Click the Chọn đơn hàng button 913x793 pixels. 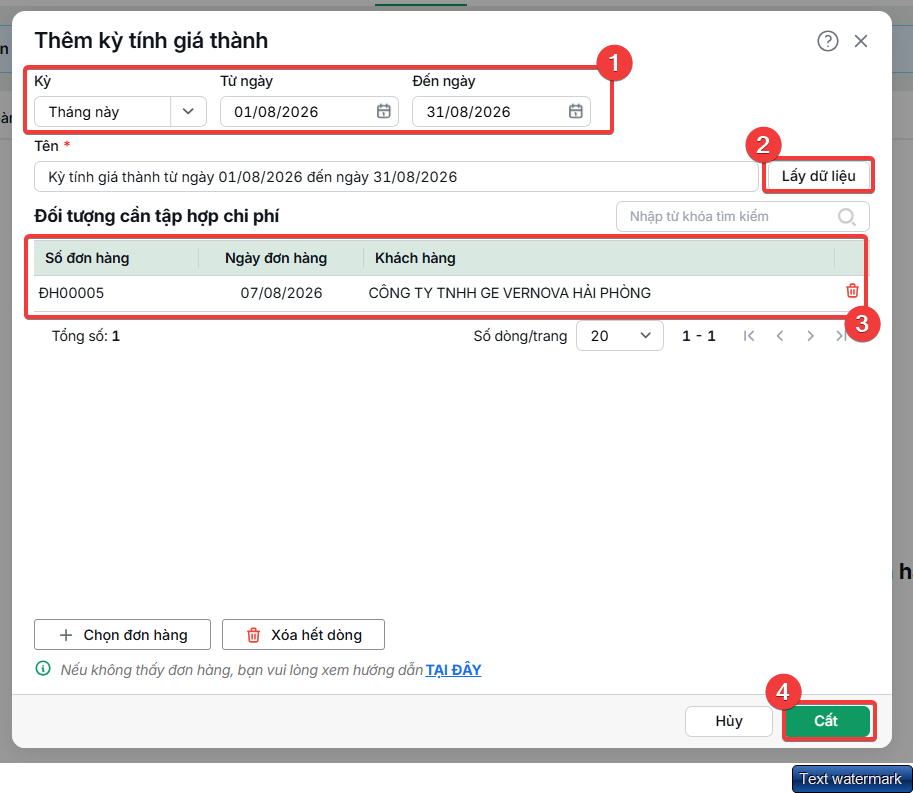122,635
